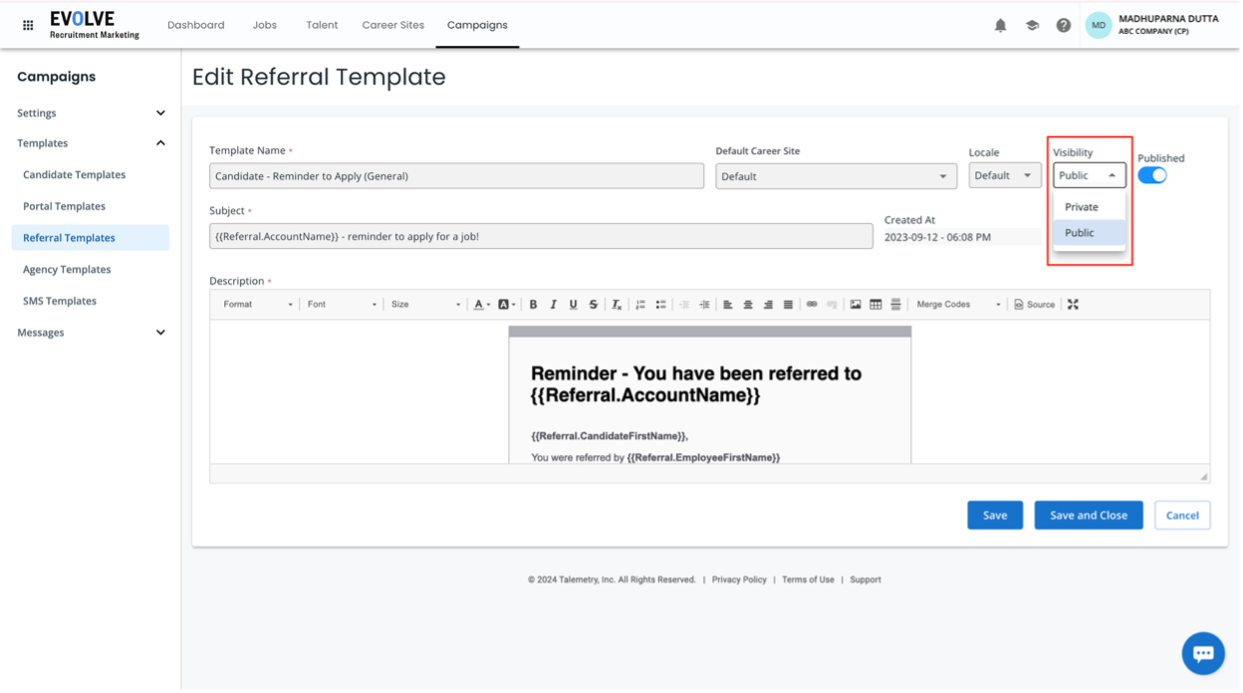
Task: Click the insert image icon
Action: click(855, 304)
